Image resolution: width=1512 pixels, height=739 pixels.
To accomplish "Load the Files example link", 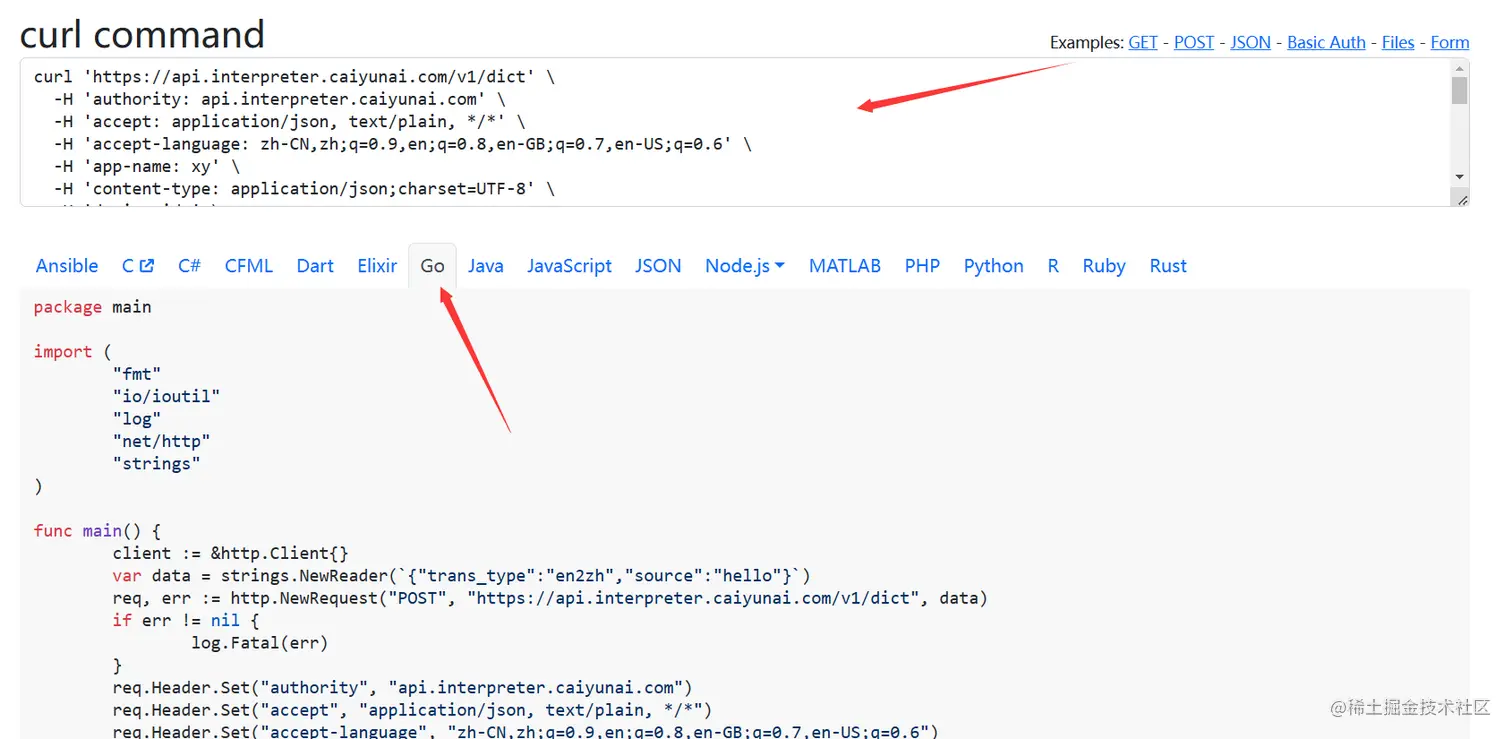I will pos(1398,42).
